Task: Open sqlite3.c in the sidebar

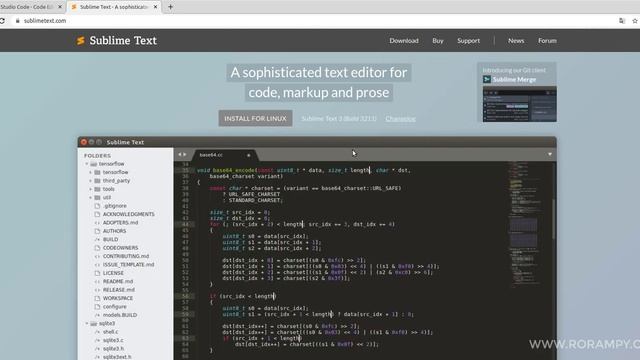Action: tap(113, 340)
